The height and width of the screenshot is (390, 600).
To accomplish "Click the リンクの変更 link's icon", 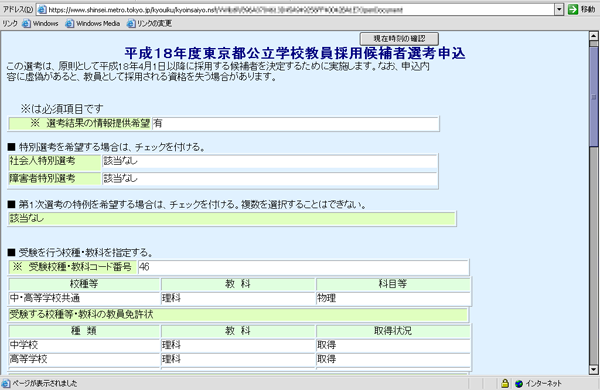I will point(131,24).
